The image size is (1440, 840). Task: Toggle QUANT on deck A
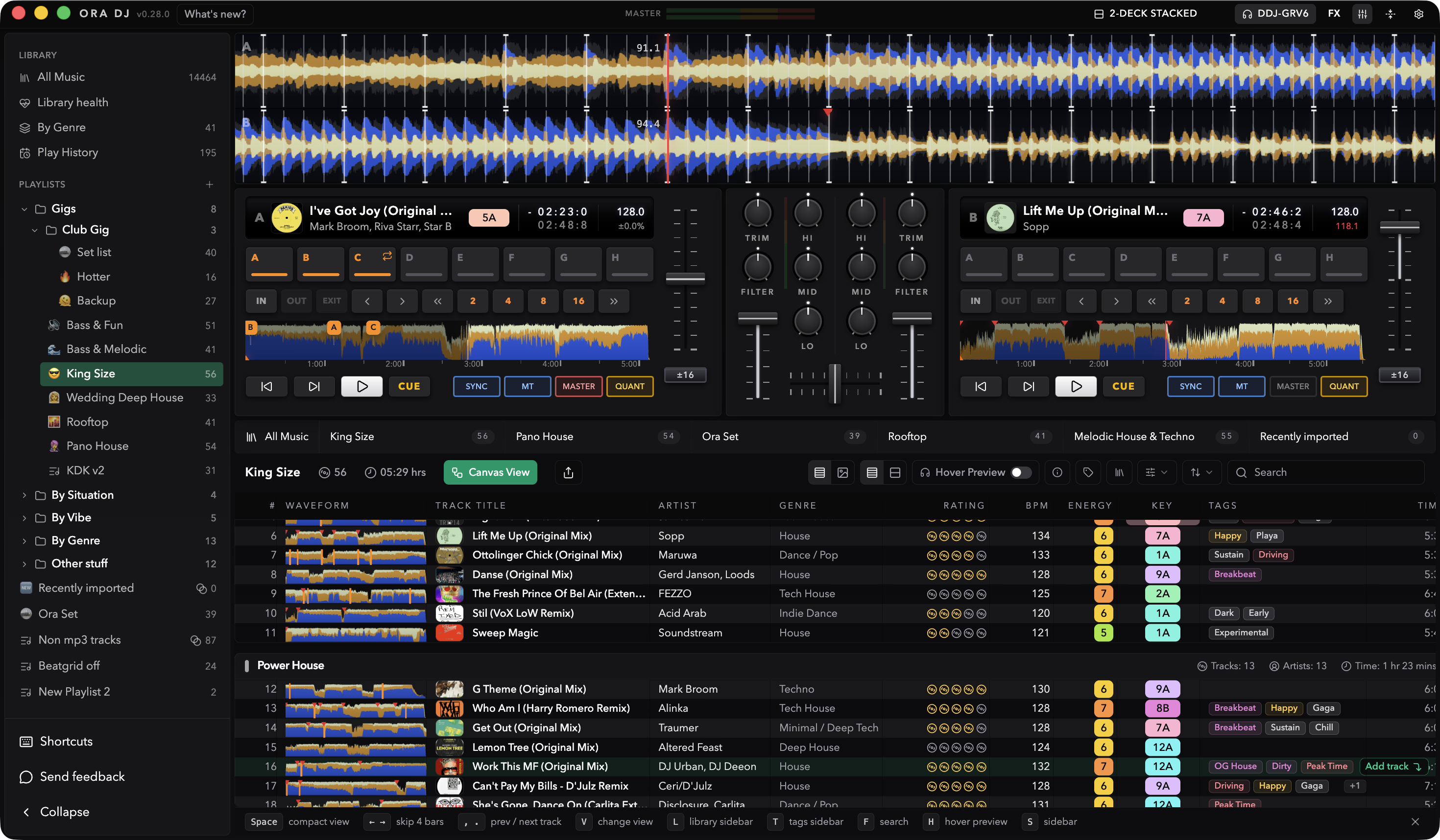(x=630, y=387)
